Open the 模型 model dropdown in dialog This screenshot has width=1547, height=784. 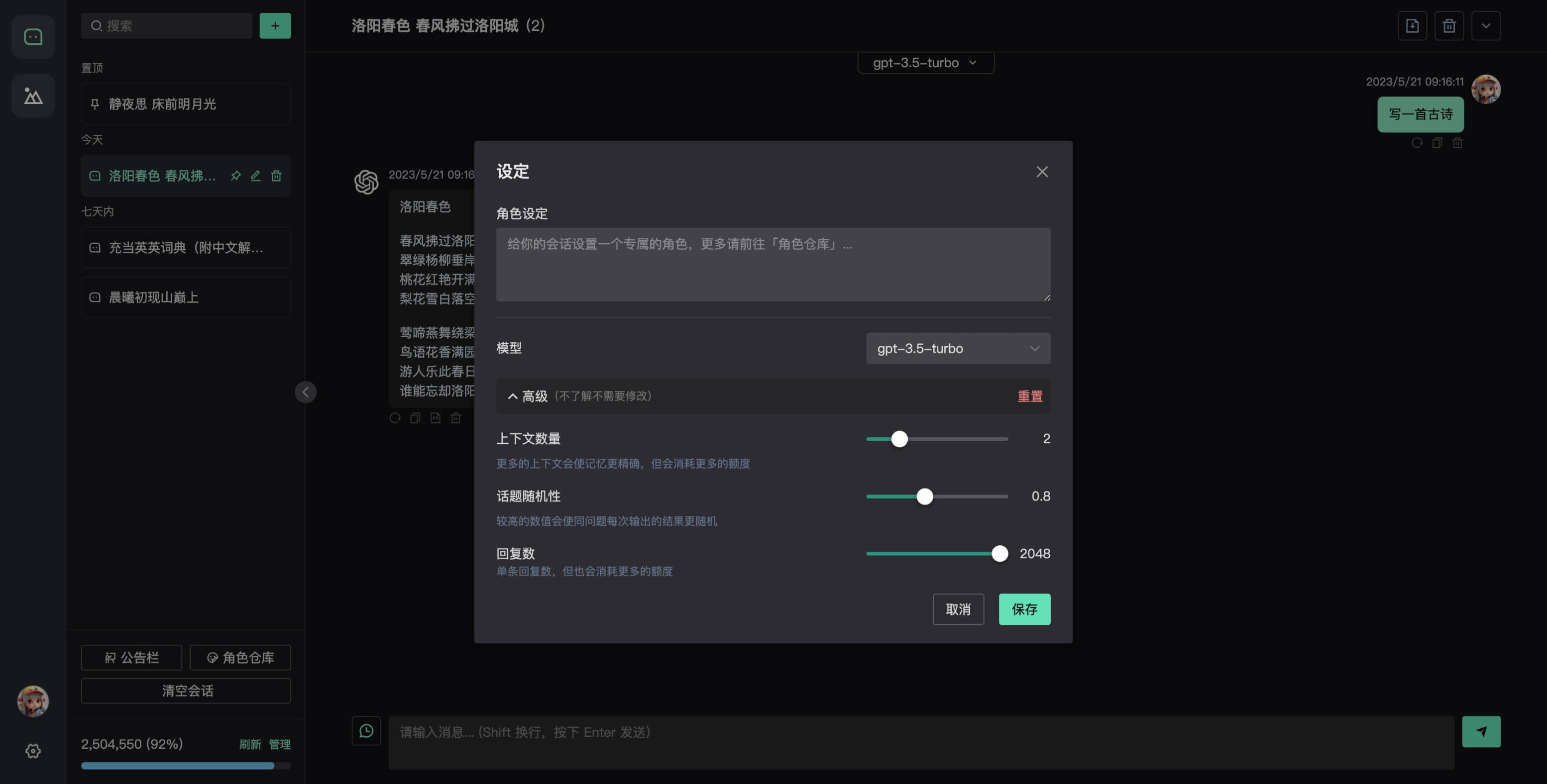tap(958, 348)
